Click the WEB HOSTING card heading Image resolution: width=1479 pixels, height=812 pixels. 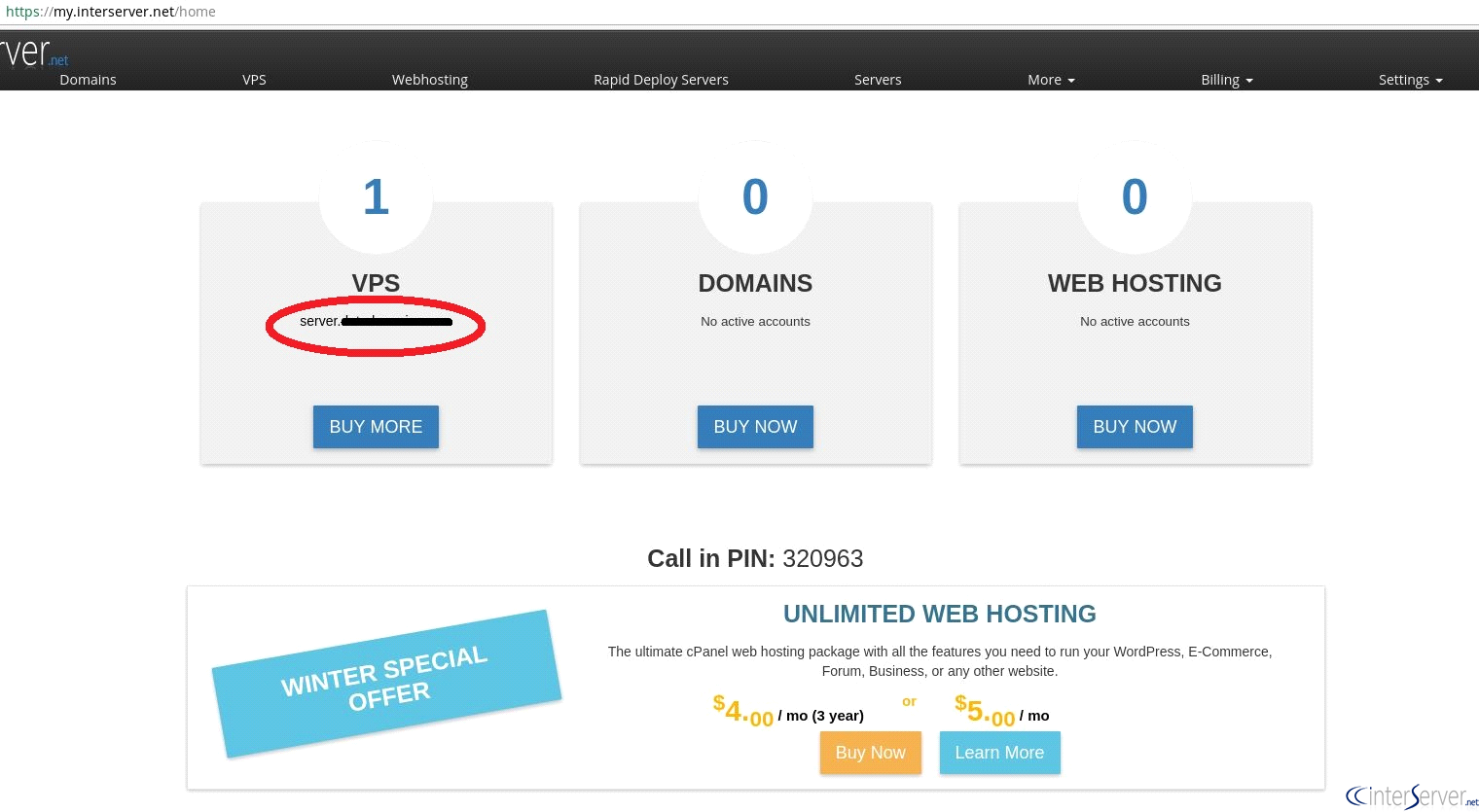[1135, 283]
